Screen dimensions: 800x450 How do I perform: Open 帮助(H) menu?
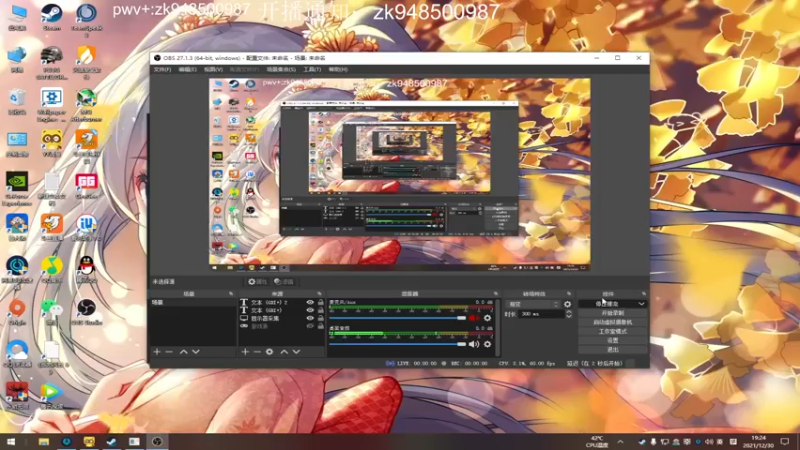pos(338,69)
